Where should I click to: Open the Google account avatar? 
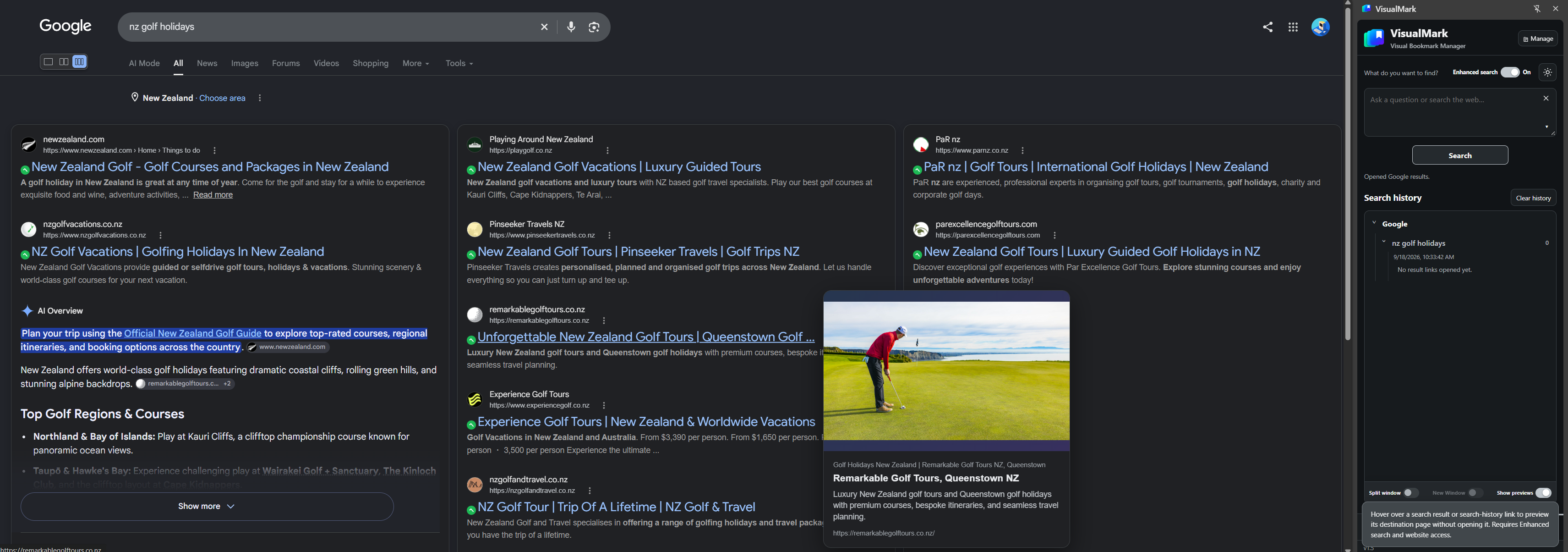coord(1320,27)
